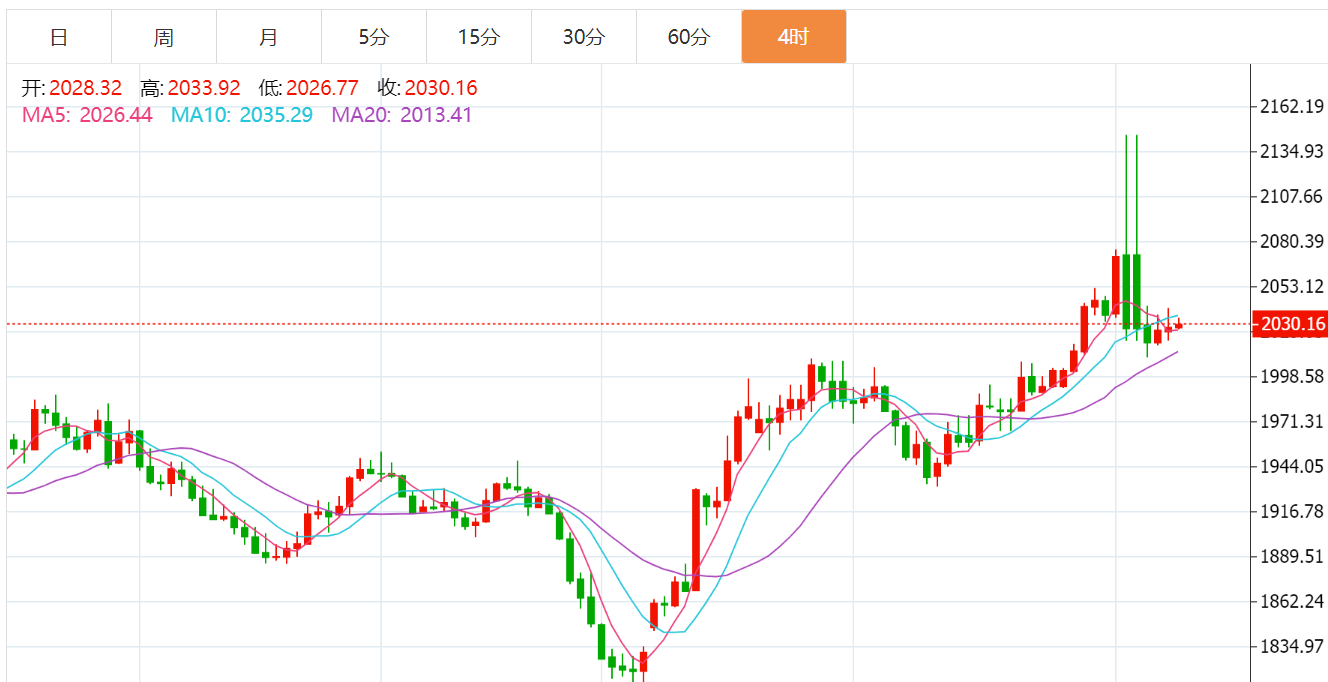Switch to the 5分 interval tab
The image size is (1328, 682).
click(x=374, y=37)
